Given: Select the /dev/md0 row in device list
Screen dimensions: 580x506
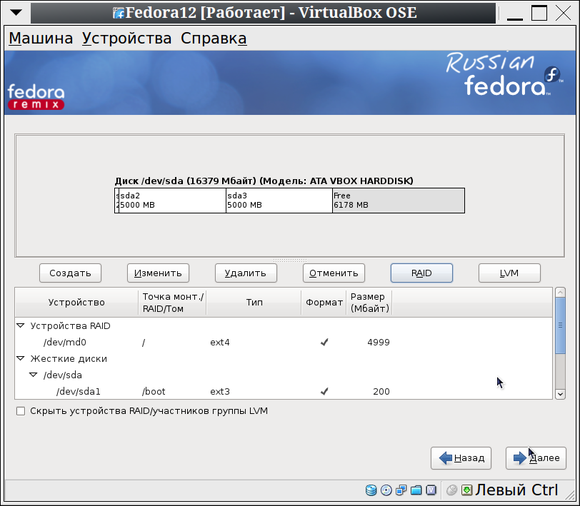Looking at the screenshot, I should [284, 342].
